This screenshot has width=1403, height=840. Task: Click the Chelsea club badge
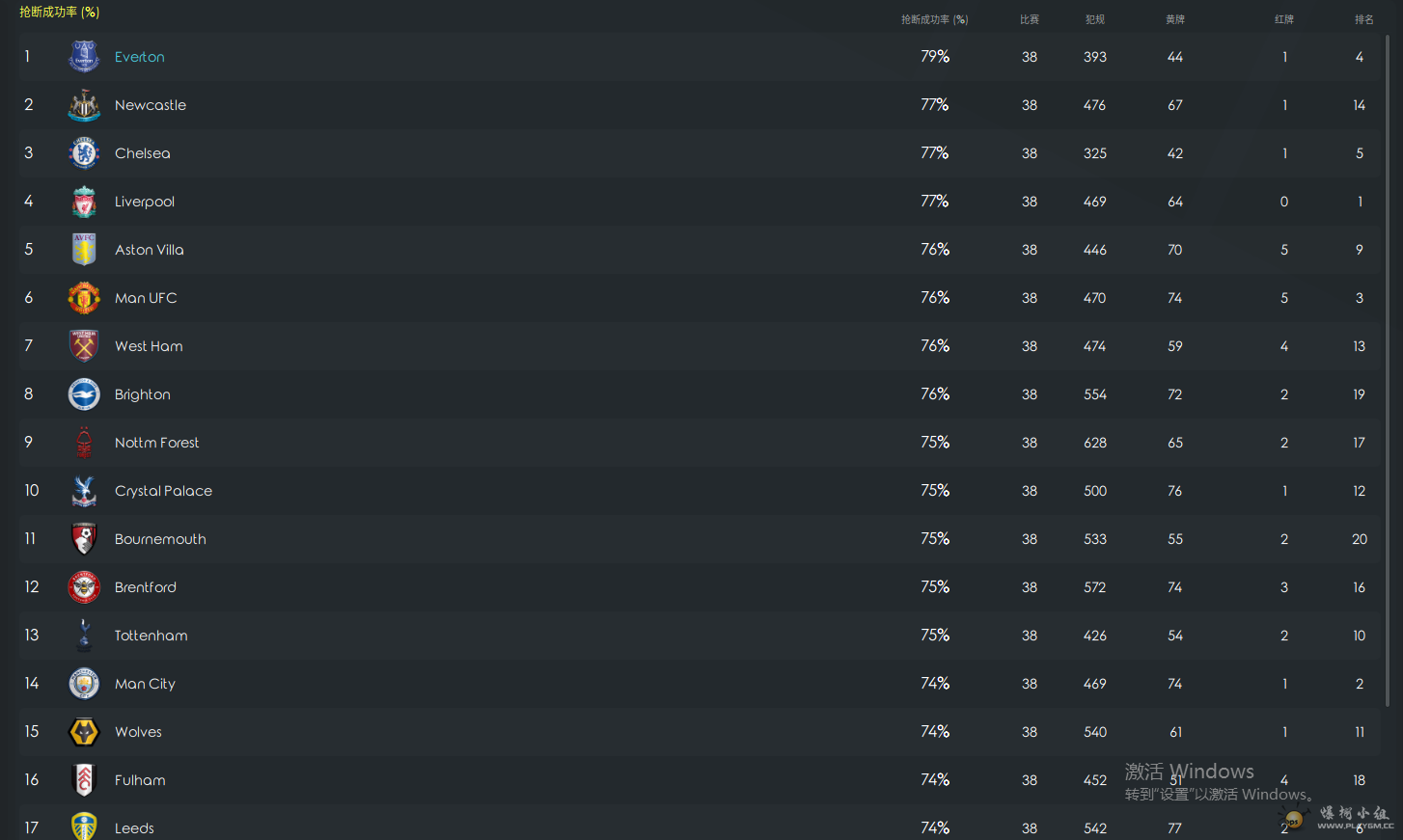click(x=84, y=153)
